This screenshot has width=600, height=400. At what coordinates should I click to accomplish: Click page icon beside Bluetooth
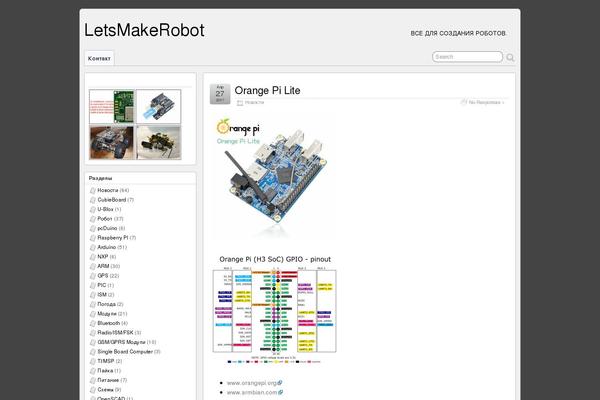coord(93,323)
